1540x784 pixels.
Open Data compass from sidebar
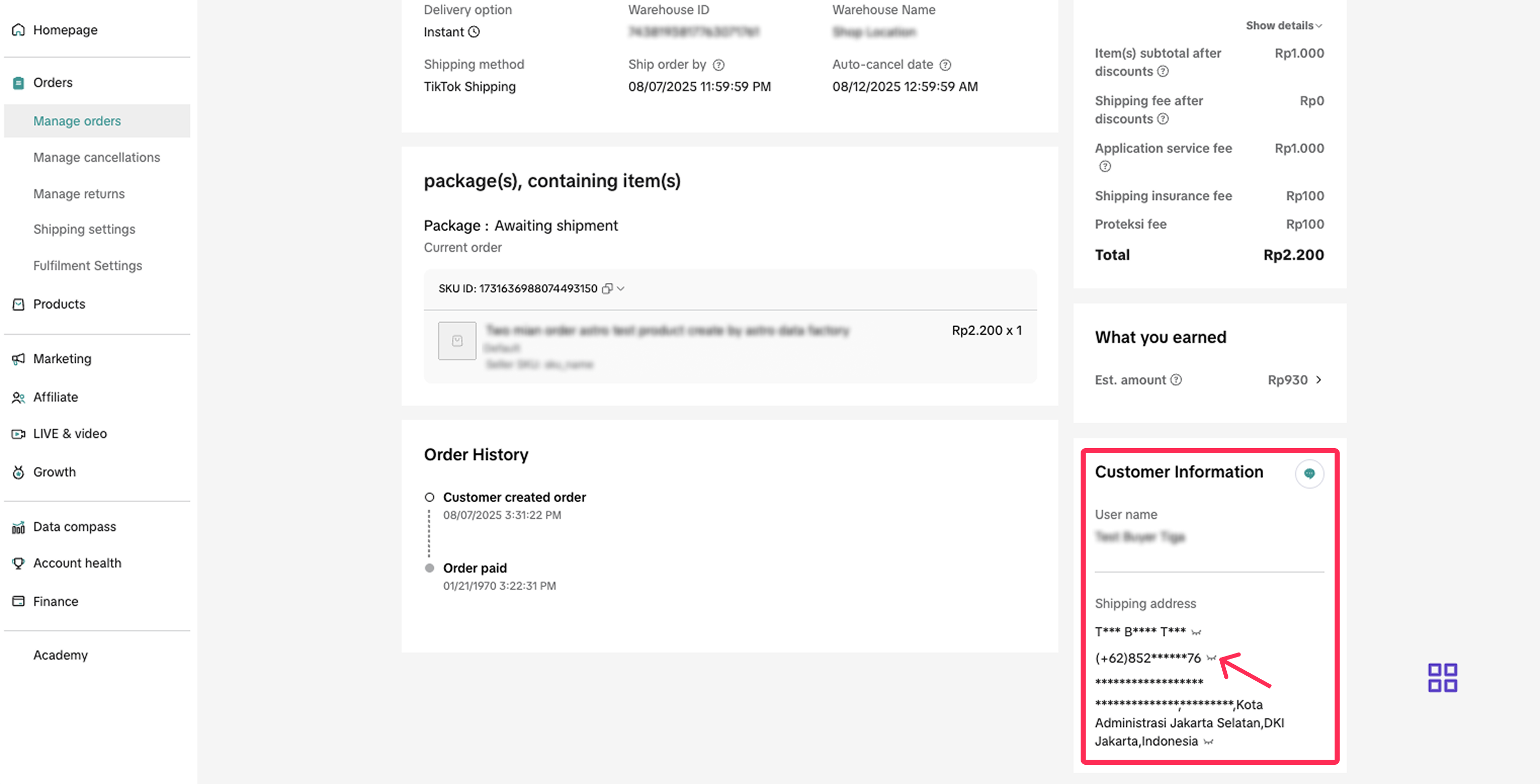(75, 527)
